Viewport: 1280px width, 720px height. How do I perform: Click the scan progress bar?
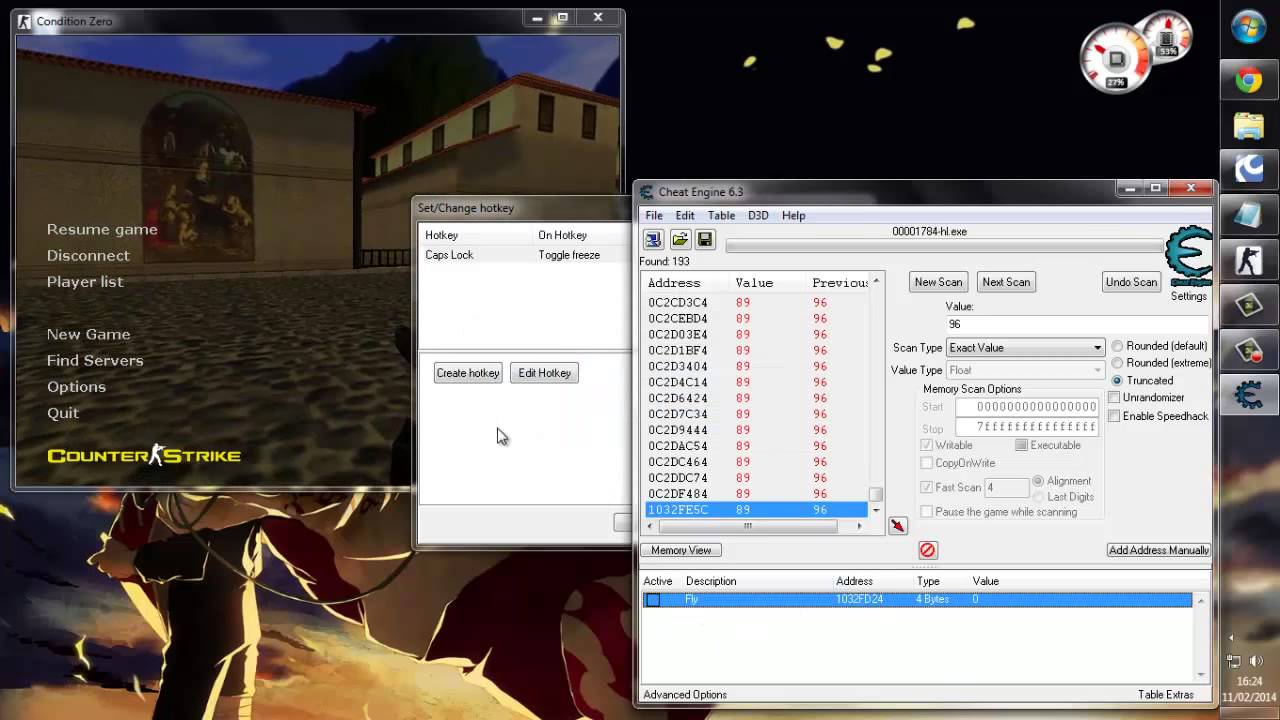(x=945, y=246)
